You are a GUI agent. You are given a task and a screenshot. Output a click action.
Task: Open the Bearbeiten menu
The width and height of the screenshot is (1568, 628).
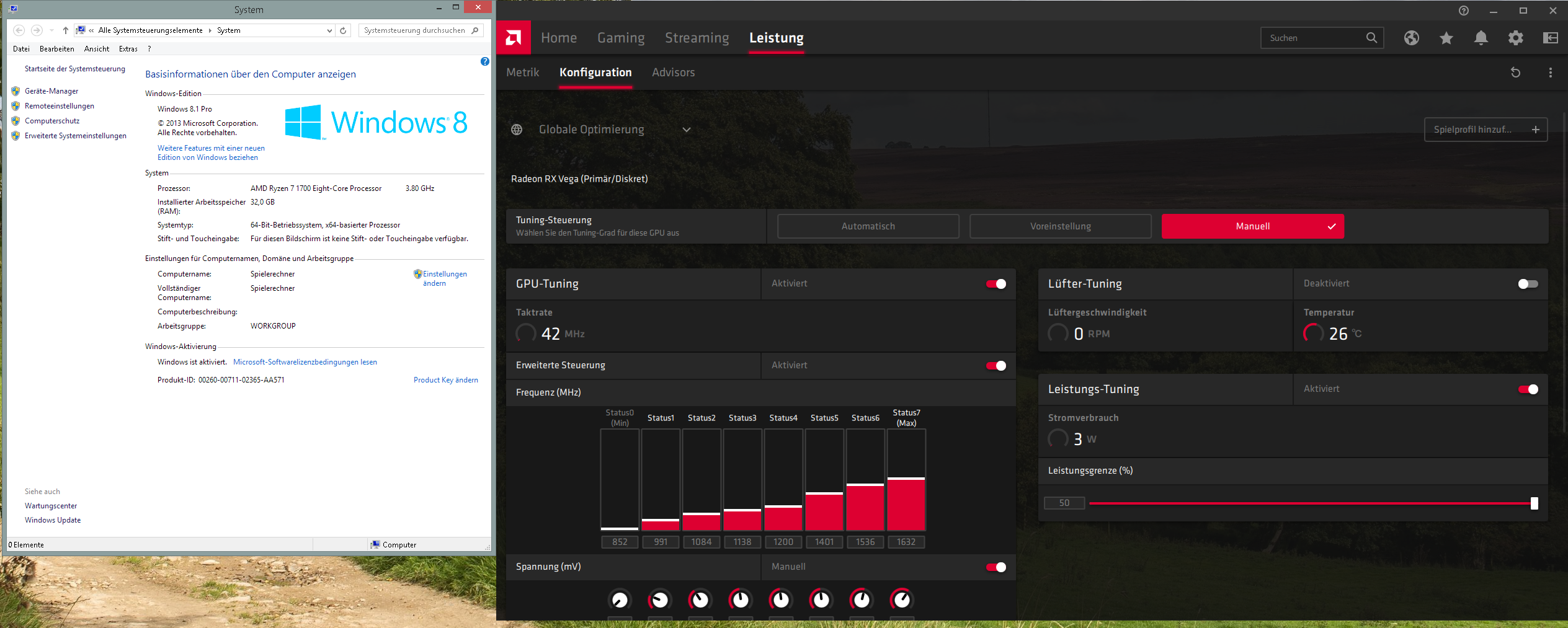57,49
